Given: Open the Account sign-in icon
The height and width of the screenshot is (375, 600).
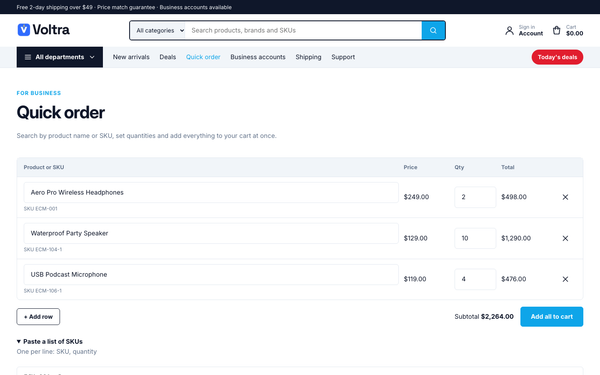Looking at the screenshot, I should (x=509, y=30).
